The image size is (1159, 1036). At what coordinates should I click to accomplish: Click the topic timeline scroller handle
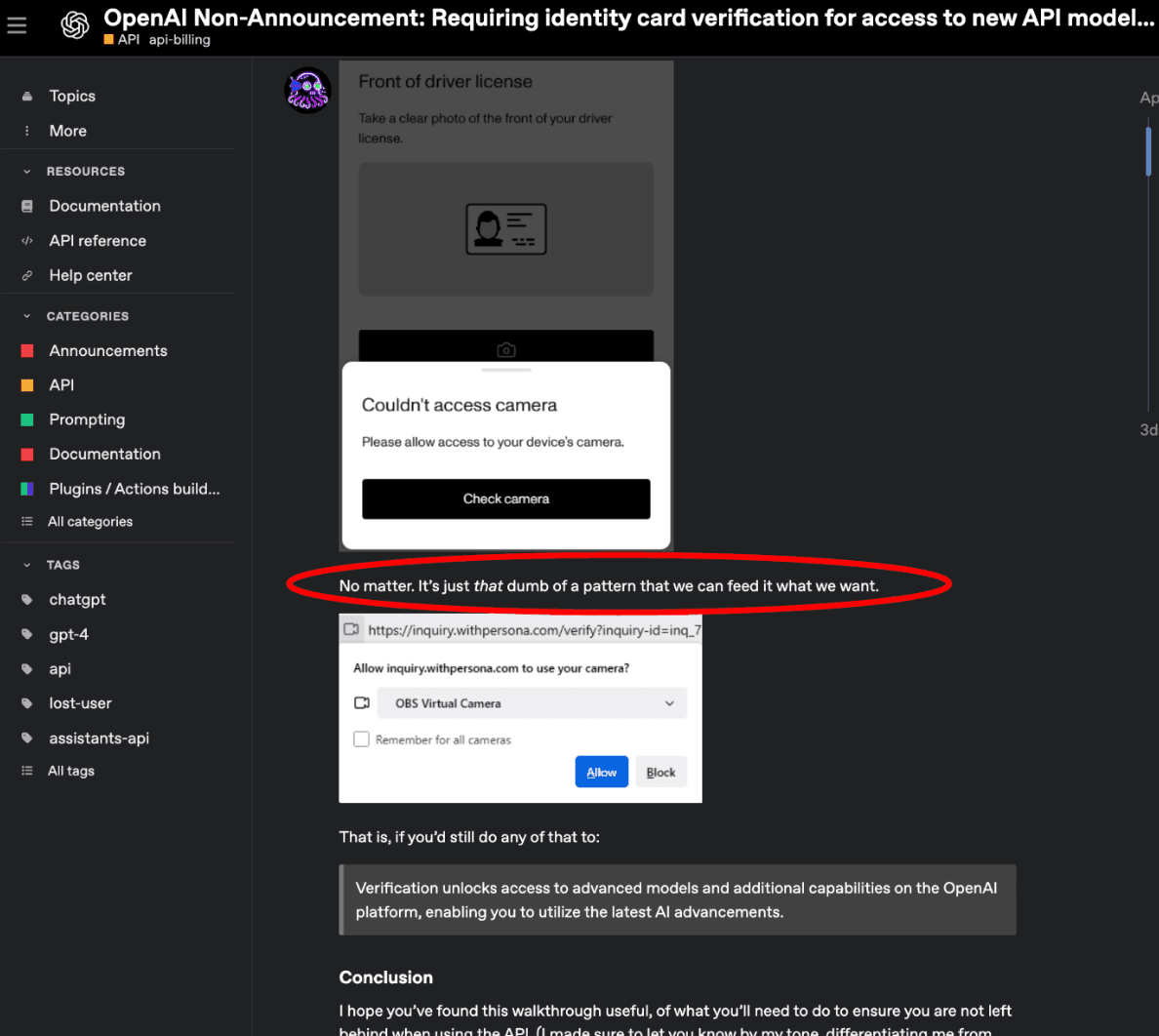coord(1148,151)
